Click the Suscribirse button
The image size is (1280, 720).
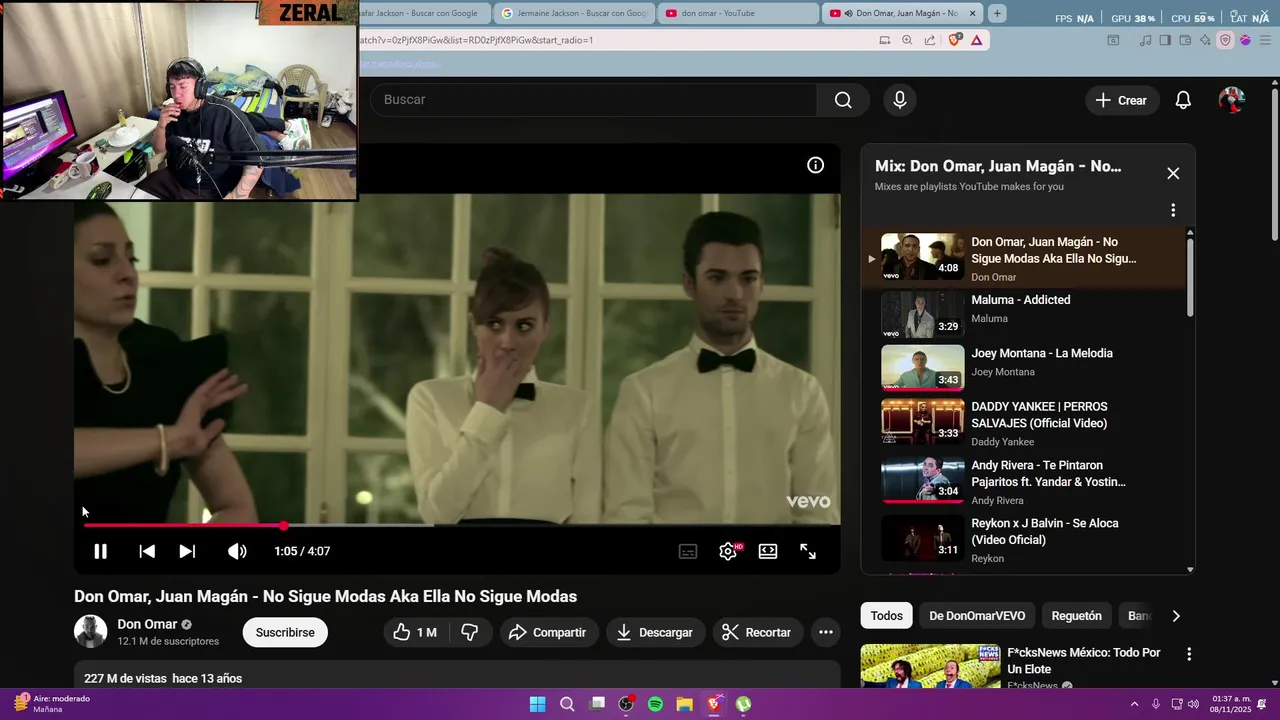[285, 632]
